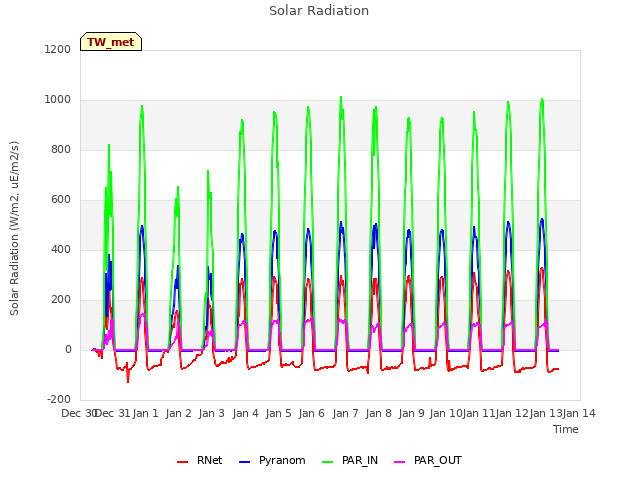Click the Jan 7 x-axis label

(x=345, y=413)
